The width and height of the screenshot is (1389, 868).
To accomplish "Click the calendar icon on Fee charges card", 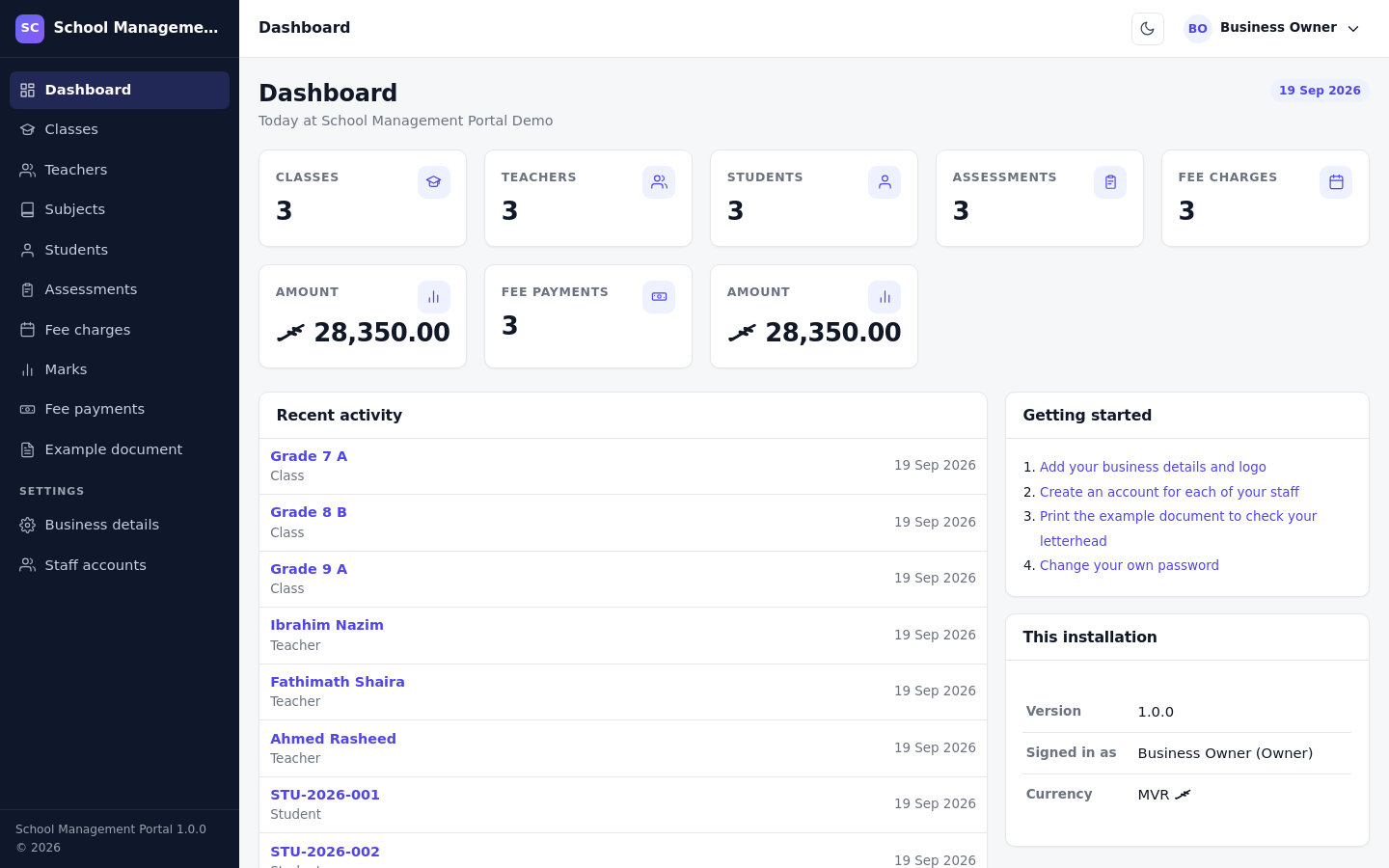I will [x=1336, y=182].
